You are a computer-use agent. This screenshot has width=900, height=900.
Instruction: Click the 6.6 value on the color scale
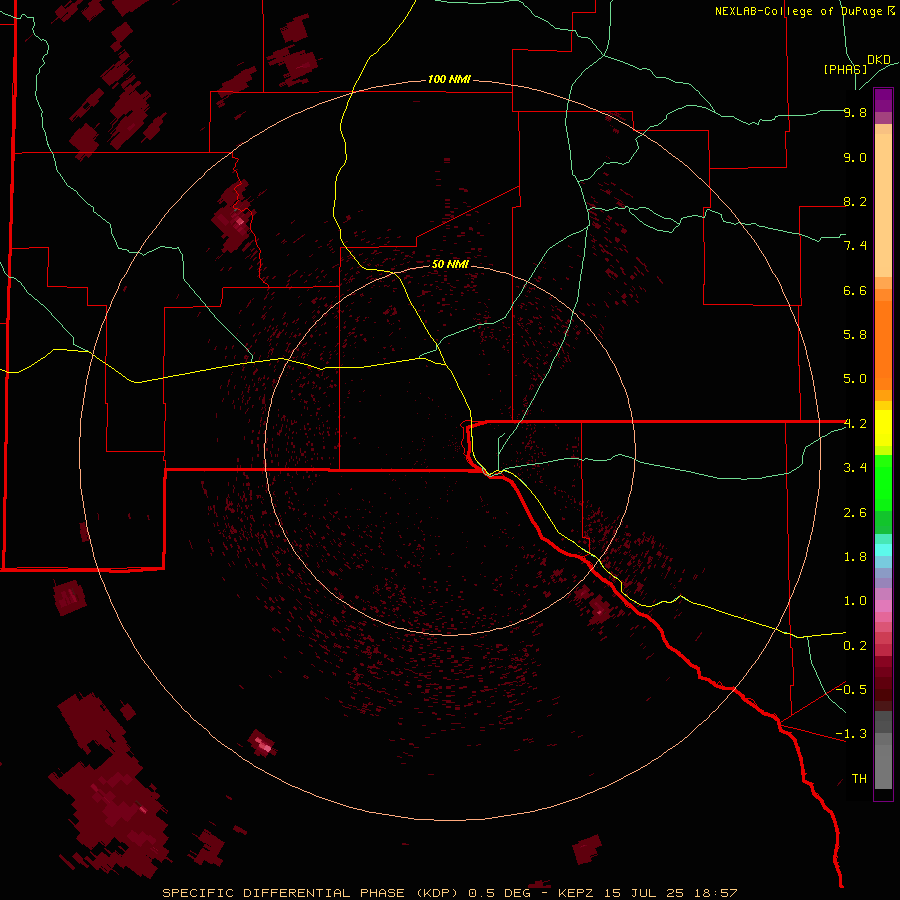coord(855,290)
